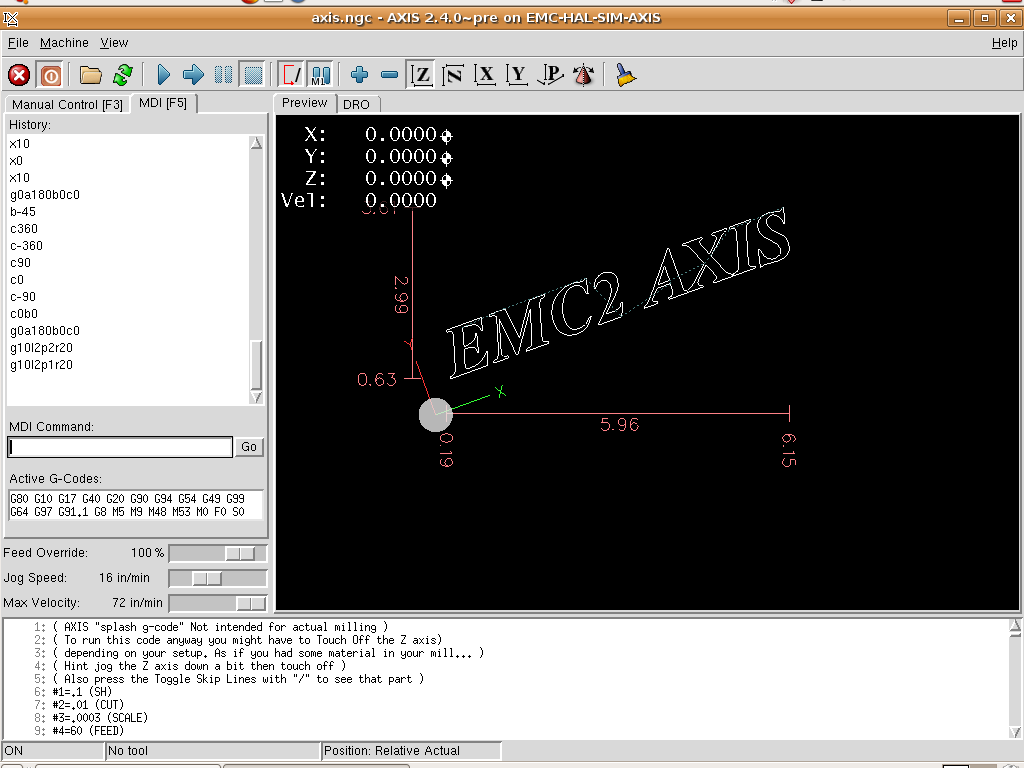Select history entry c360
Image resolution: width=1024 pixels, height=768 pixels.
coord(24,229)
